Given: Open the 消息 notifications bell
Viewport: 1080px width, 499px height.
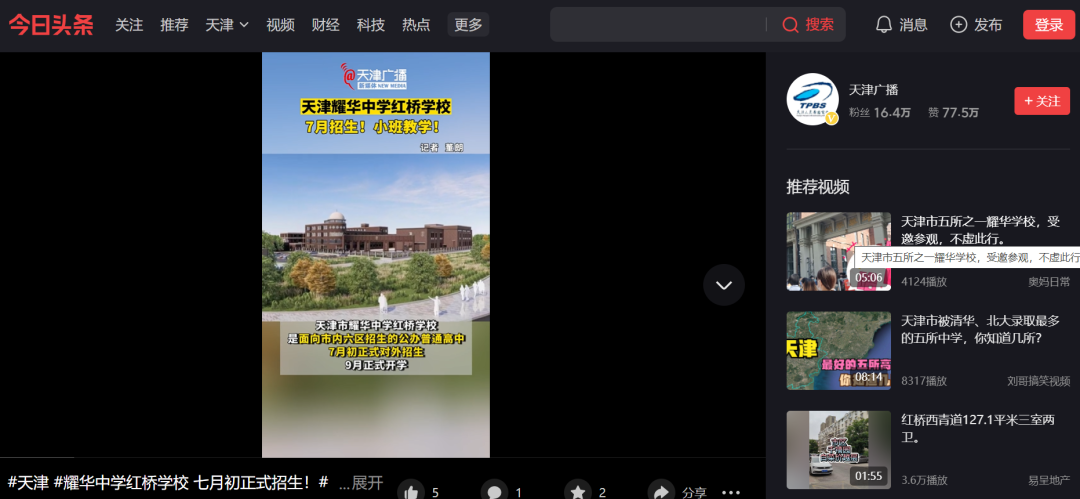Looking at the screenshot, I should tap(883, 25).
